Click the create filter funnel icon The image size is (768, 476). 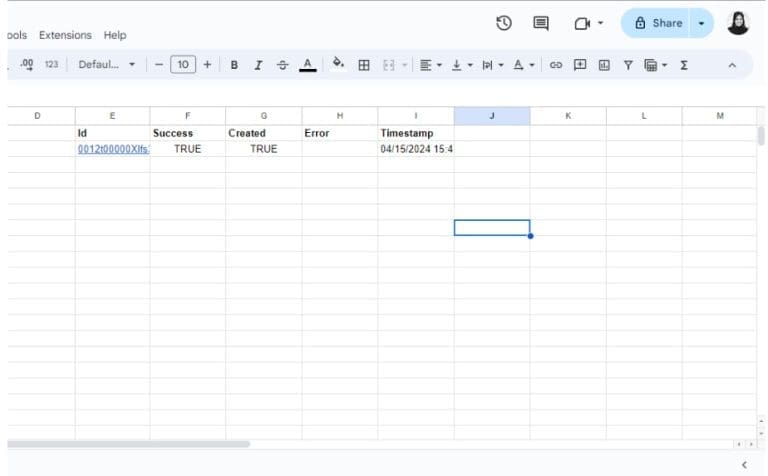click(x=628, y=65)
